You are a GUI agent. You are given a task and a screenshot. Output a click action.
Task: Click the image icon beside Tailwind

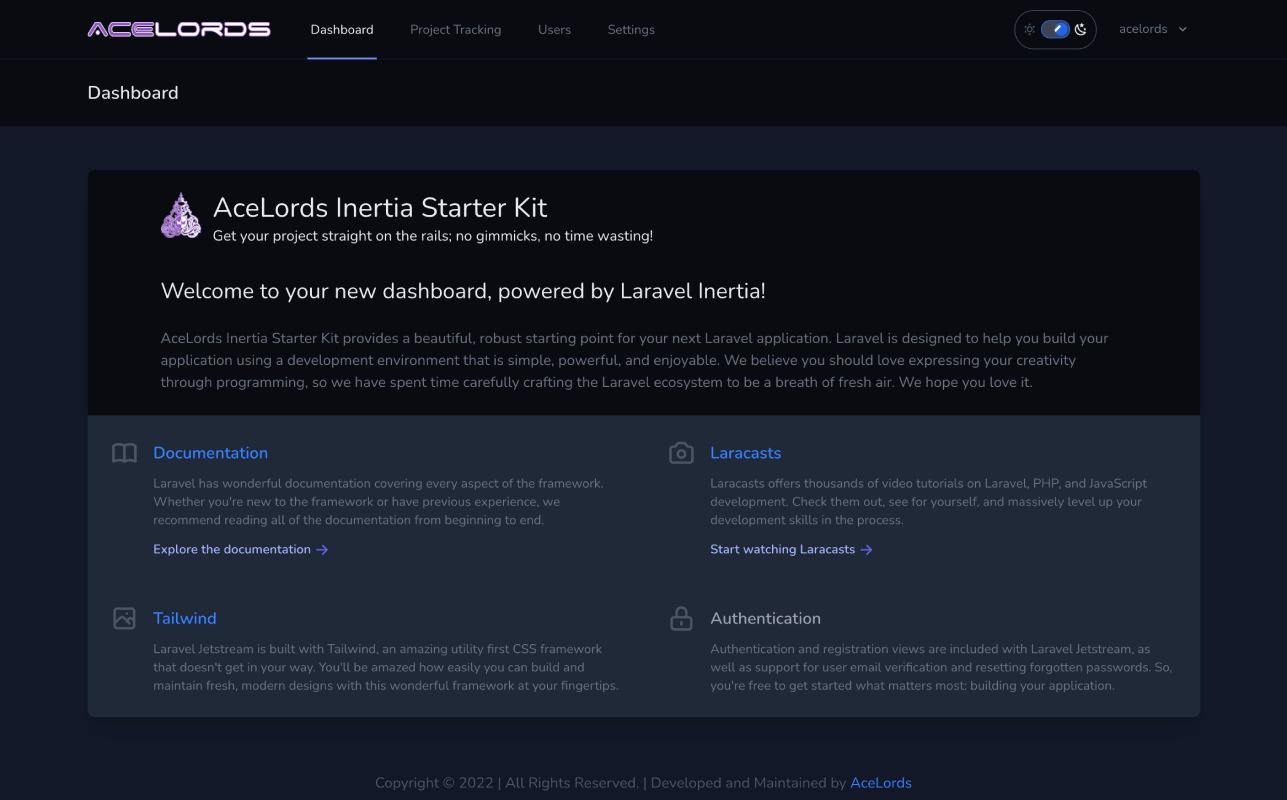pyautogui.click(x=124, y=618)
